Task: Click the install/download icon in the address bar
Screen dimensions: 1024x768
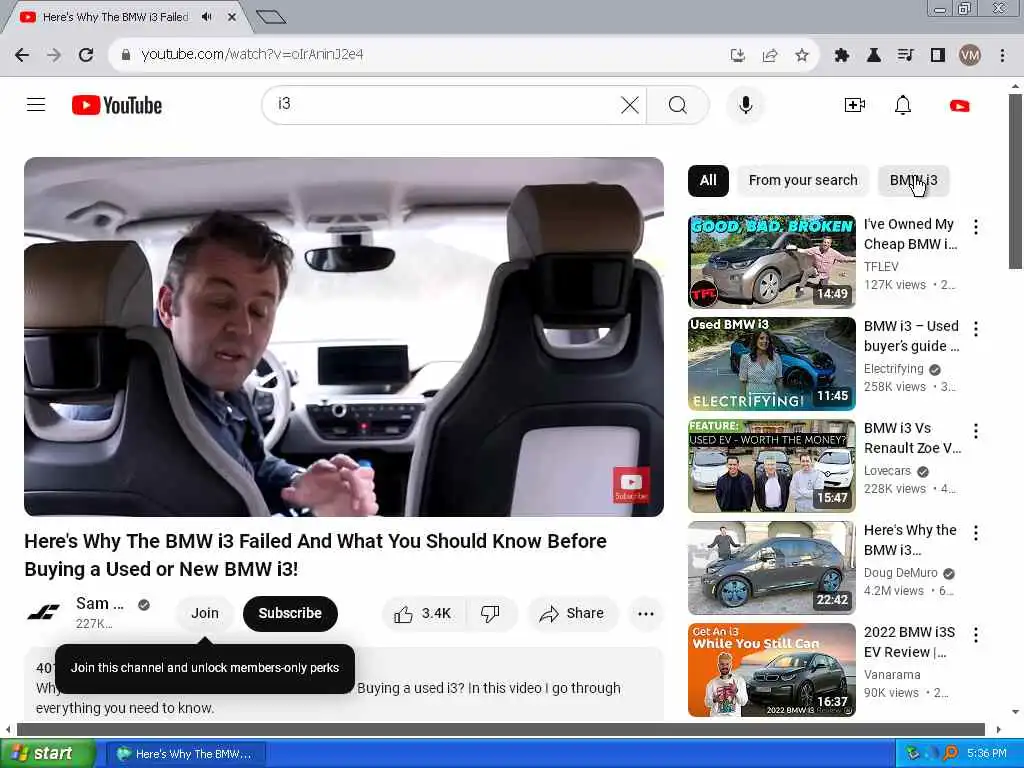Action: pyautogui.click(x=737, y=55)
